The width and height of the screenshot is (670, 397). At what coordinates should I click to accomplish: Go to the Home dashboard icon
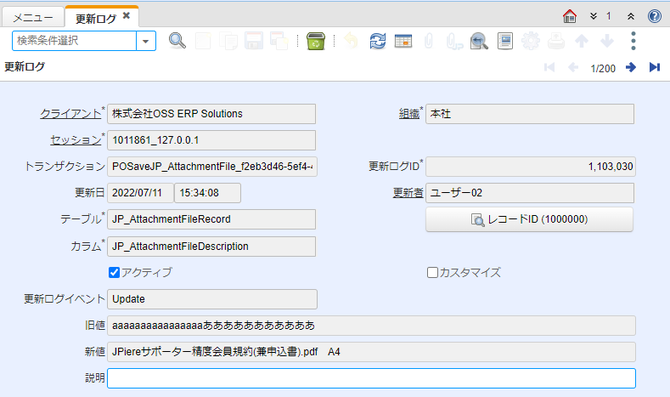click(x=570, y=16)
